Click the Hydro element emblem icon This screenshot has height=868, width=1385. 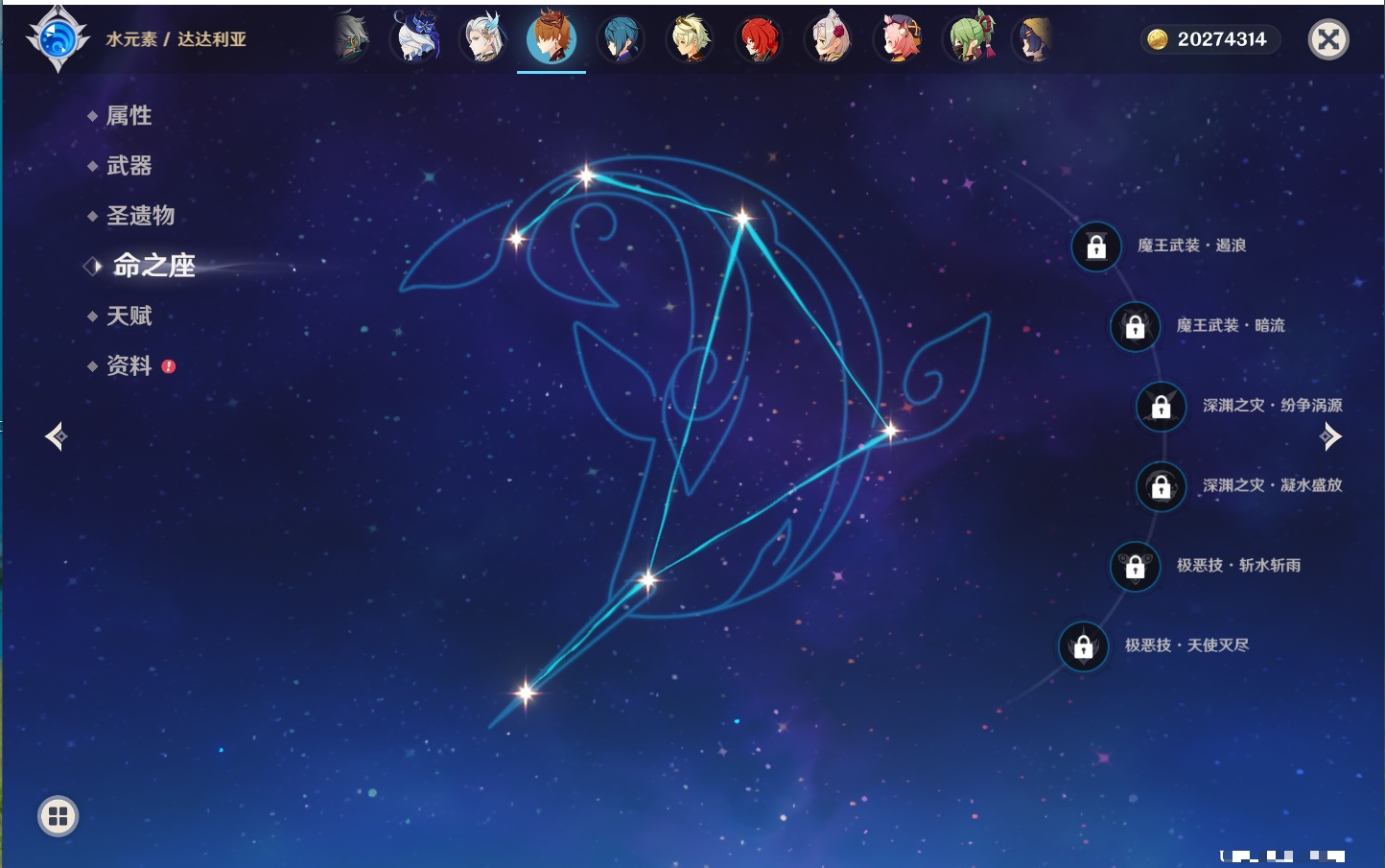[58, 39]
